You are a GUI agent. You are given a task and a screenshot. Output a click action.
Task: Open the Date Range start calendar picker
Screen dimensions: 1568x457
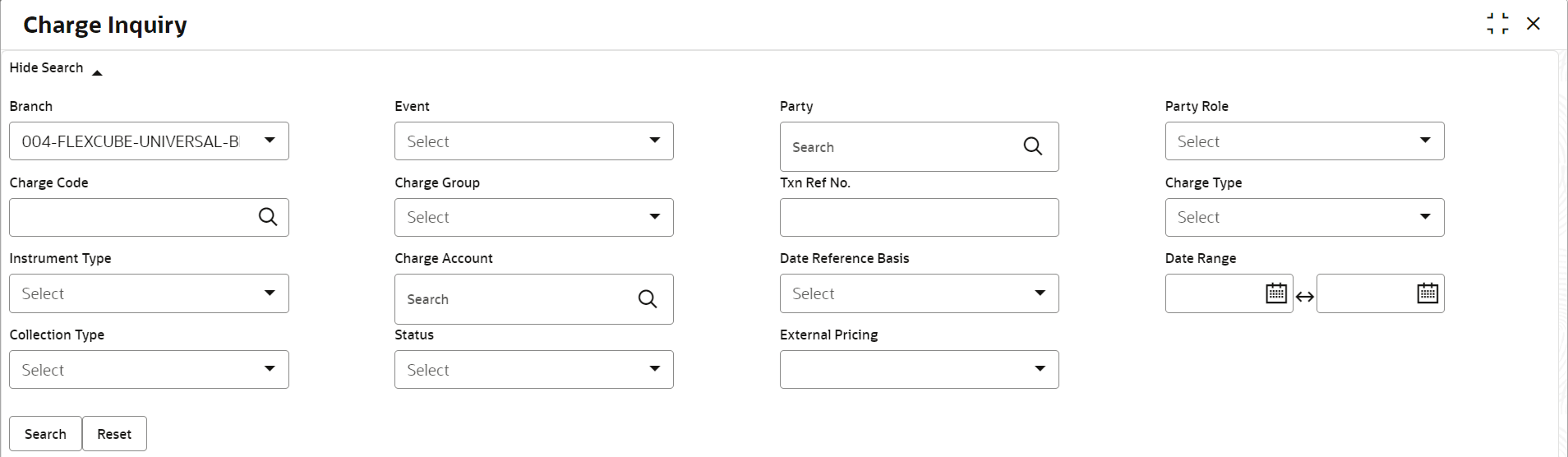click(x=1275, y=293)
